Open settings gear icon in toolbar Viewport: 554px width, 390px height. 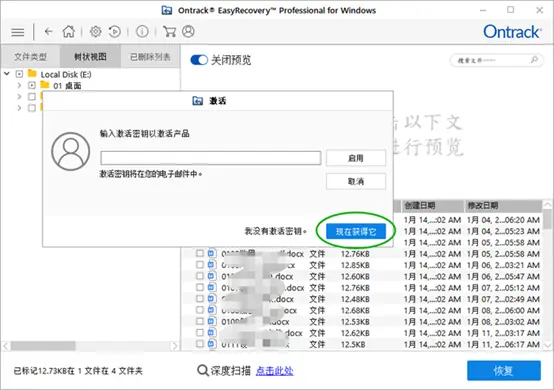coord(95,32)
